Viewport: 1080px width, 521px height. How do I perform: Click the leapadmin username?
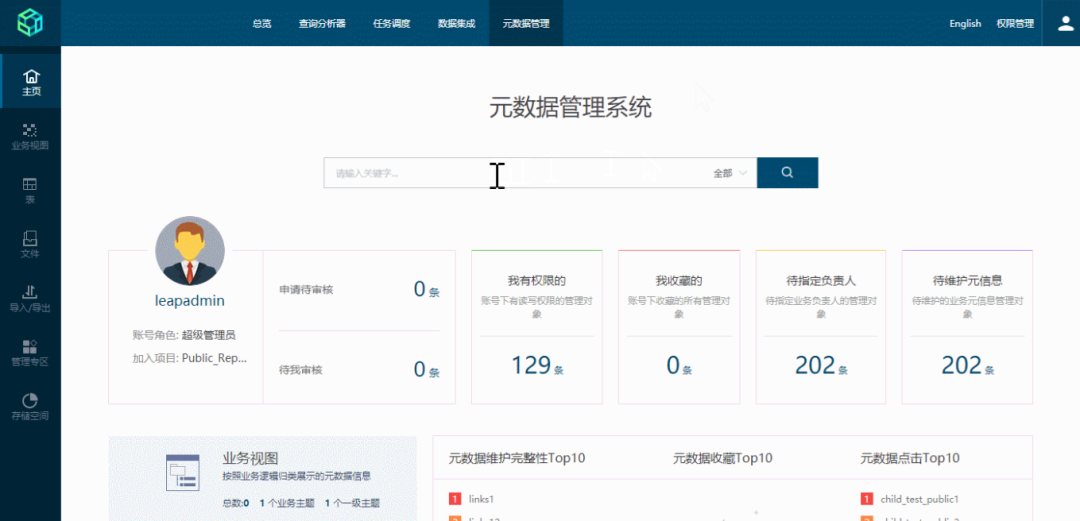[189, 301]
